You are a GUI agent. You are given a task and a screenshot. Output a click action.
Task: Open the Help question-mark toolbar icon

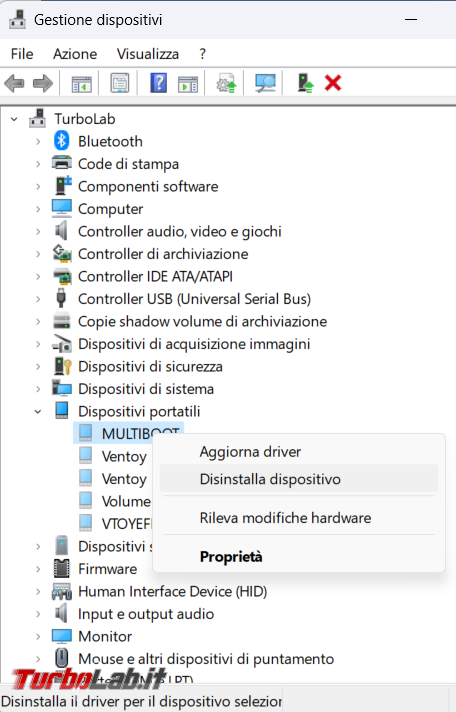[x=159, y=83]
